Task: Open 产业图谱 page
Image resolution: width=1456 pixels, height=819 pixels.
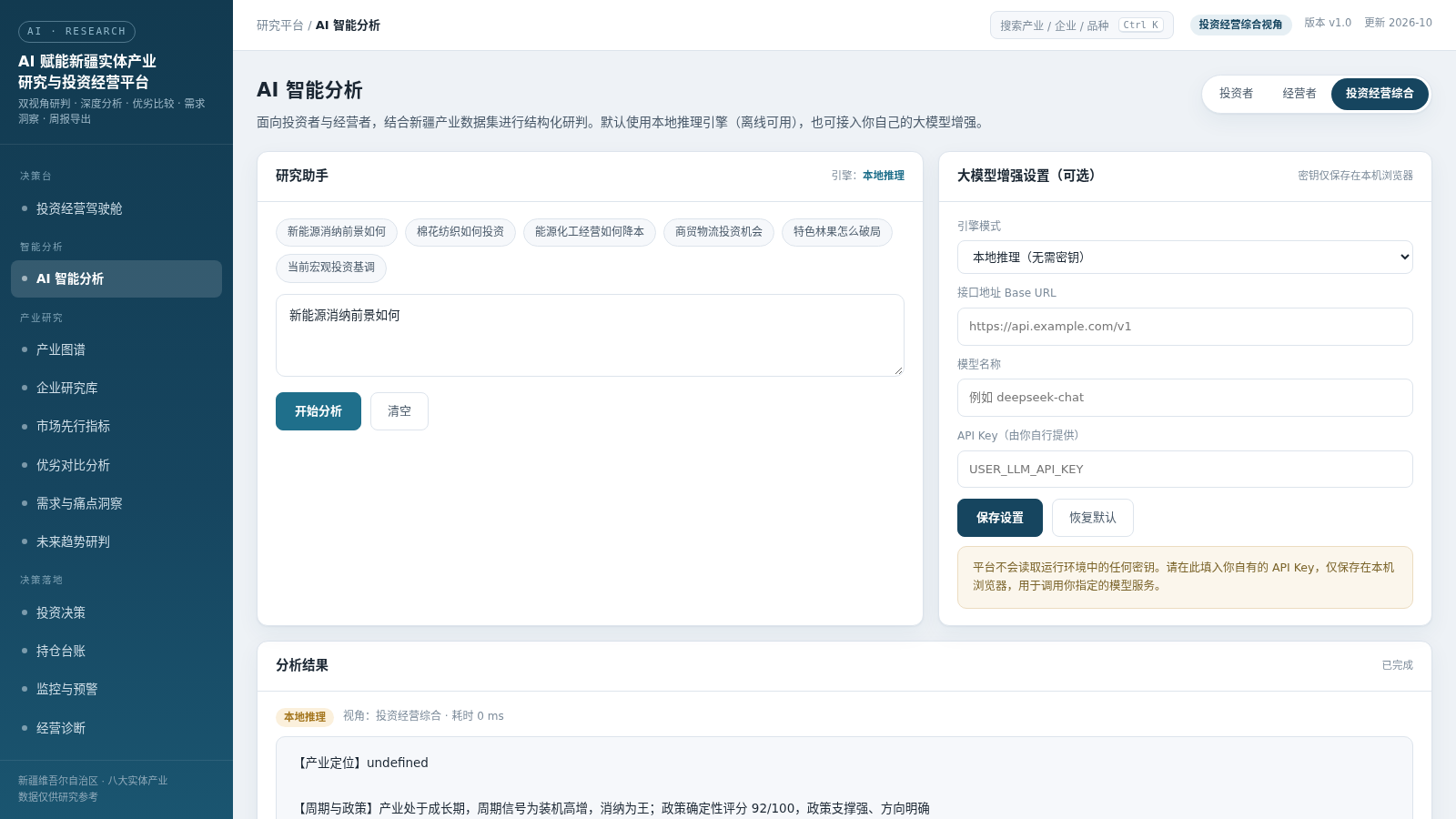Action: pos(116,349)
